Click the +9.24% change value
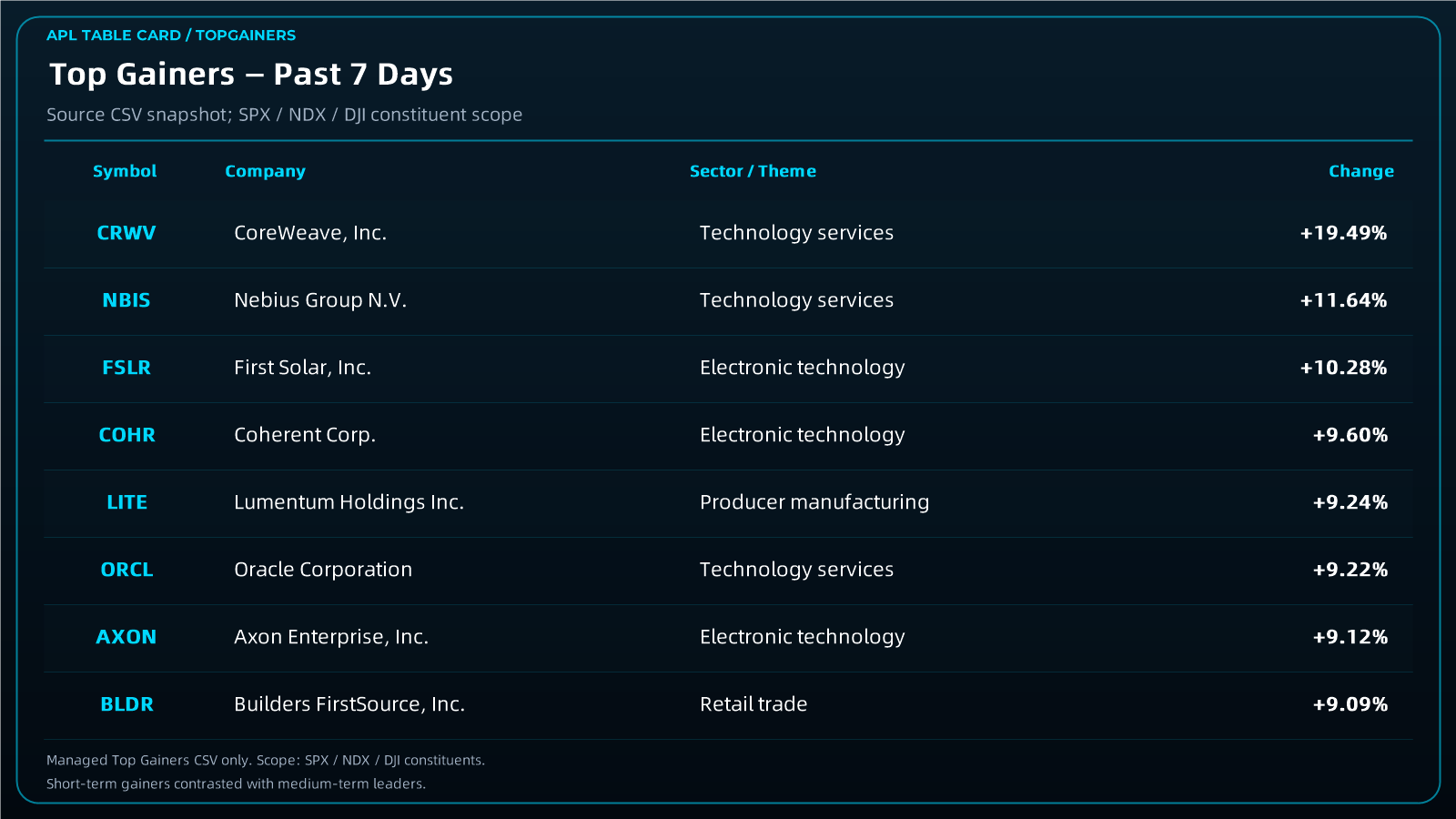 click(x=1350, y=502)
